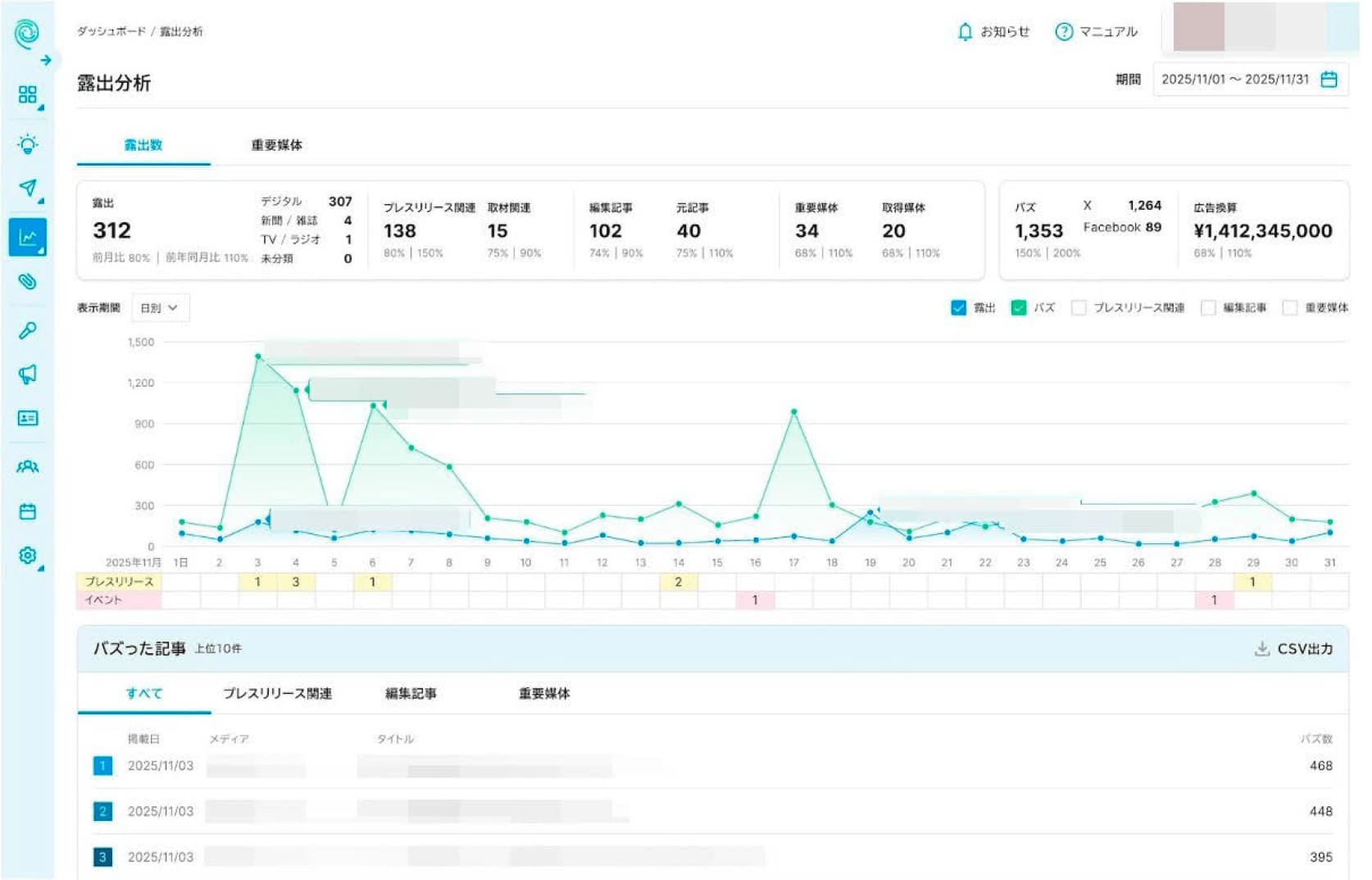Screen dimensions: 1372x880
Task: Open the paper plane send icon
Action: click(27, 188)
